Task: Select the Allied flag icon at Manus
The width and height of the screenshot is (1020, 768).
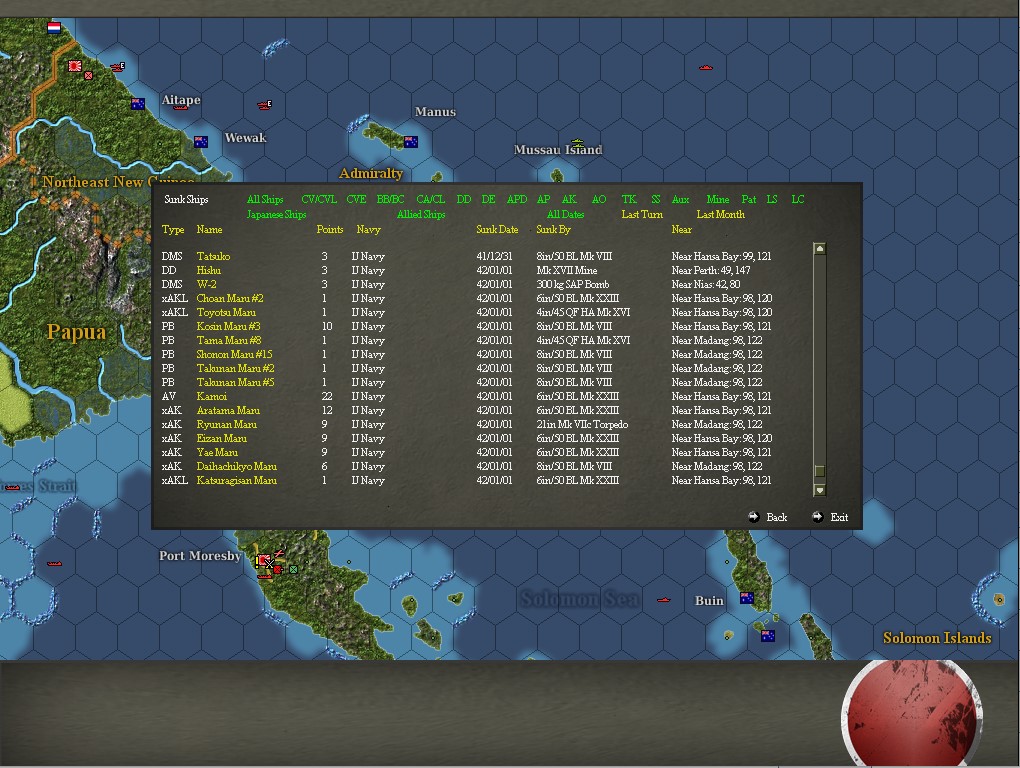Action: coord(411,141)
